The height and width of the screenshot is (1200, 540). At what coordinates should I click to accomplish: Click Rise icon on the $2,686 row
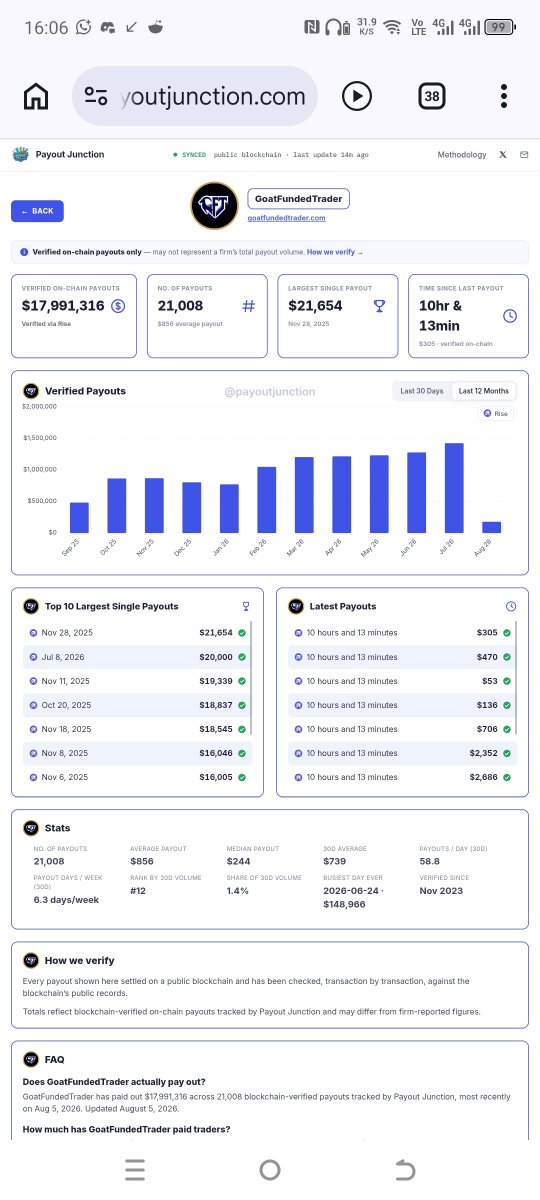point(297,777)
